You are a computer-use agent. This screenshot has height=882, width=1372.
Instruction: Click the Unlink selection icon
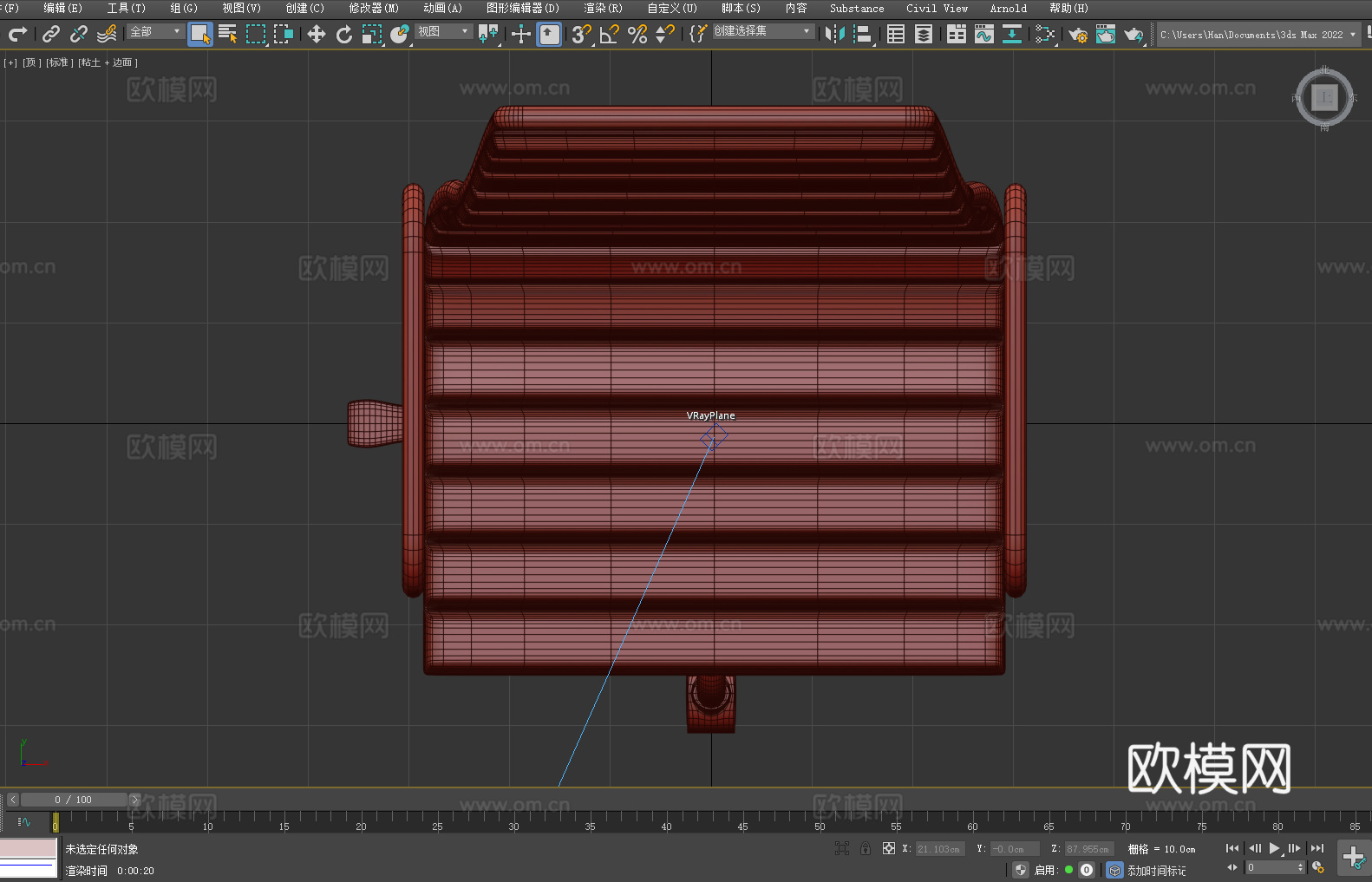point(79,34)
